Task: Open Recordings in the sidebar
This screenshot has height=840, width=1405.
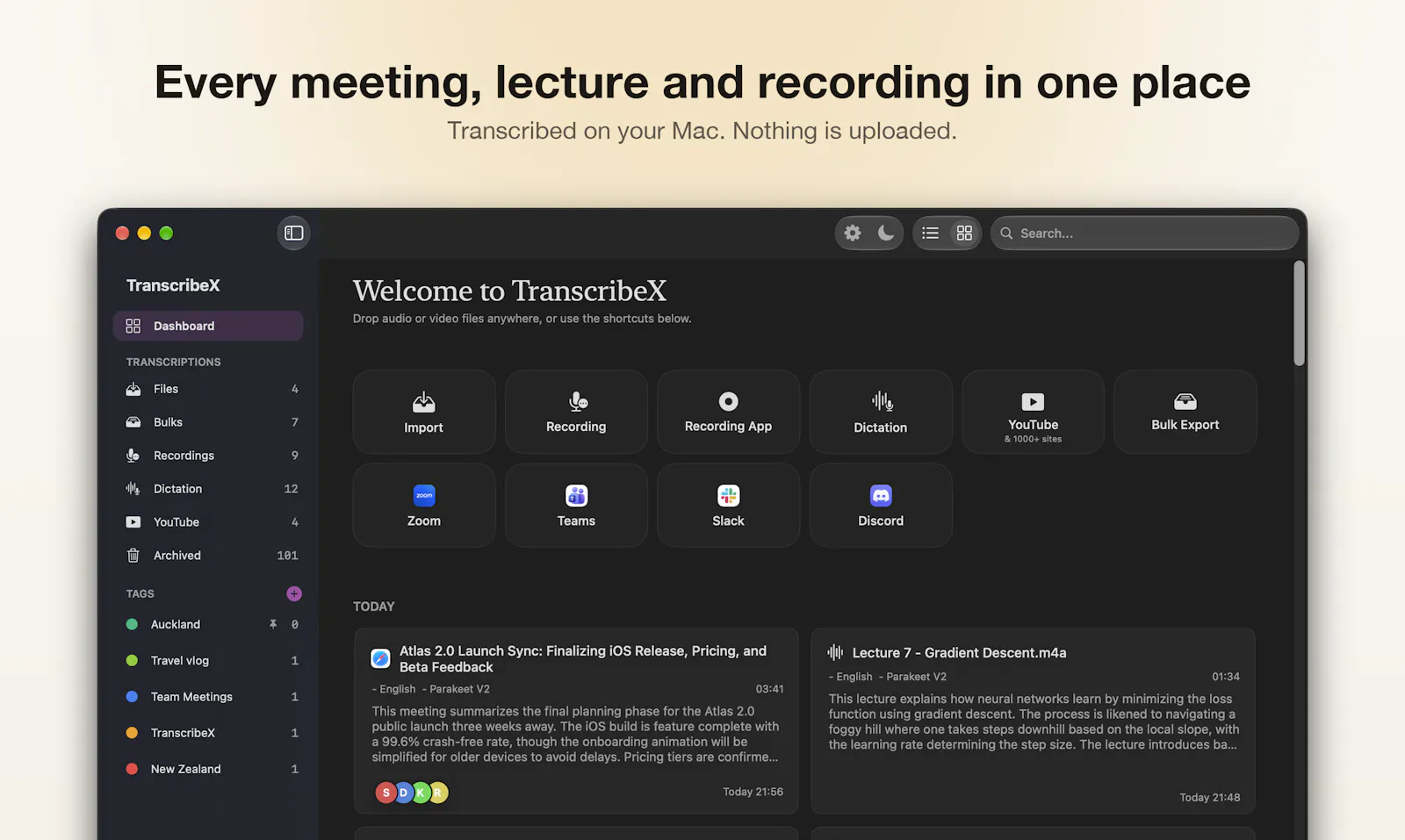Action: [208, 456]
